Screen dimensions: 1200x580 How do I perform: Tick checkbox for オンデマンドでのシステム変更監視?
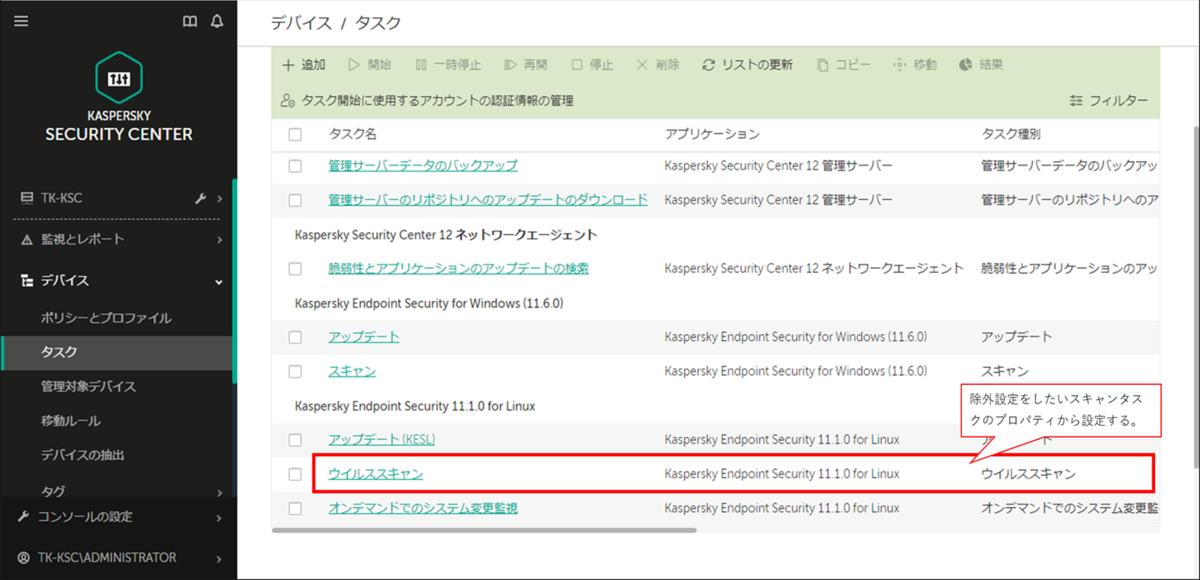(x=295, y=508)
